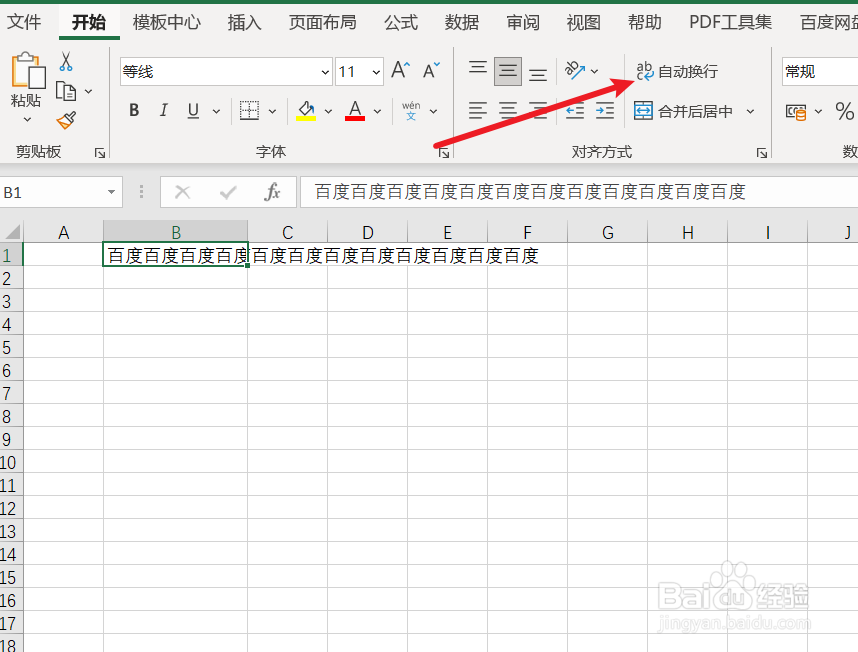858x652 pixels.
Task: Toggle Bold formatting
Action: (x=134, y=110)
